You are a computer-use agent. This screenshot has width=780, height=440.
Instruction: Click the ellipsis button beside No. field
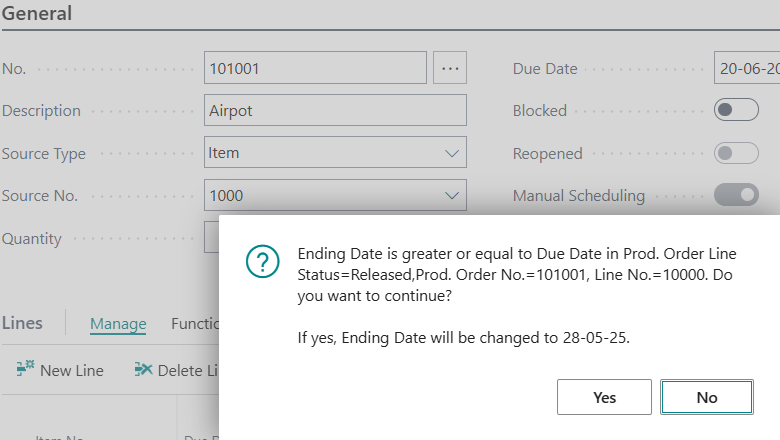[450, 68]
